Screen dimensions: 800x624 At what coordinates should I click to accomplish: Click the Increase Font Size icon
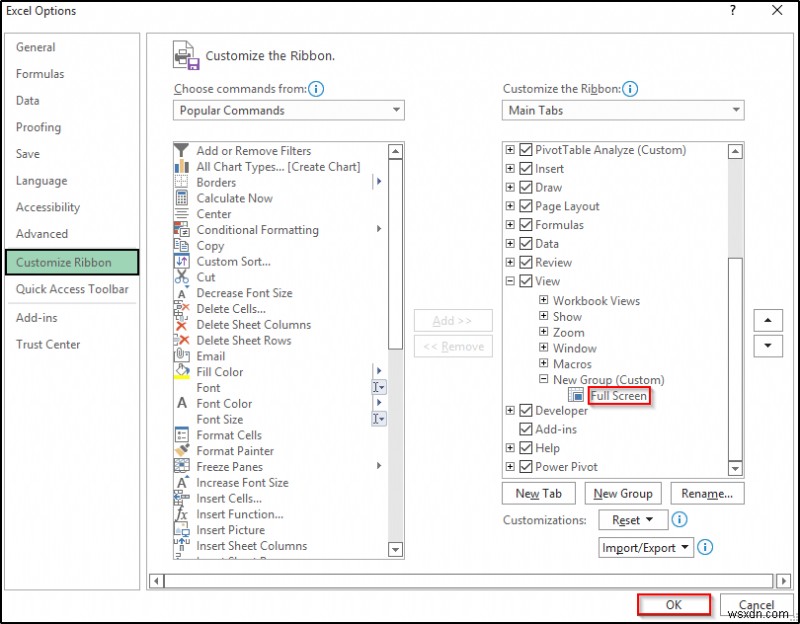click(182, 483)
